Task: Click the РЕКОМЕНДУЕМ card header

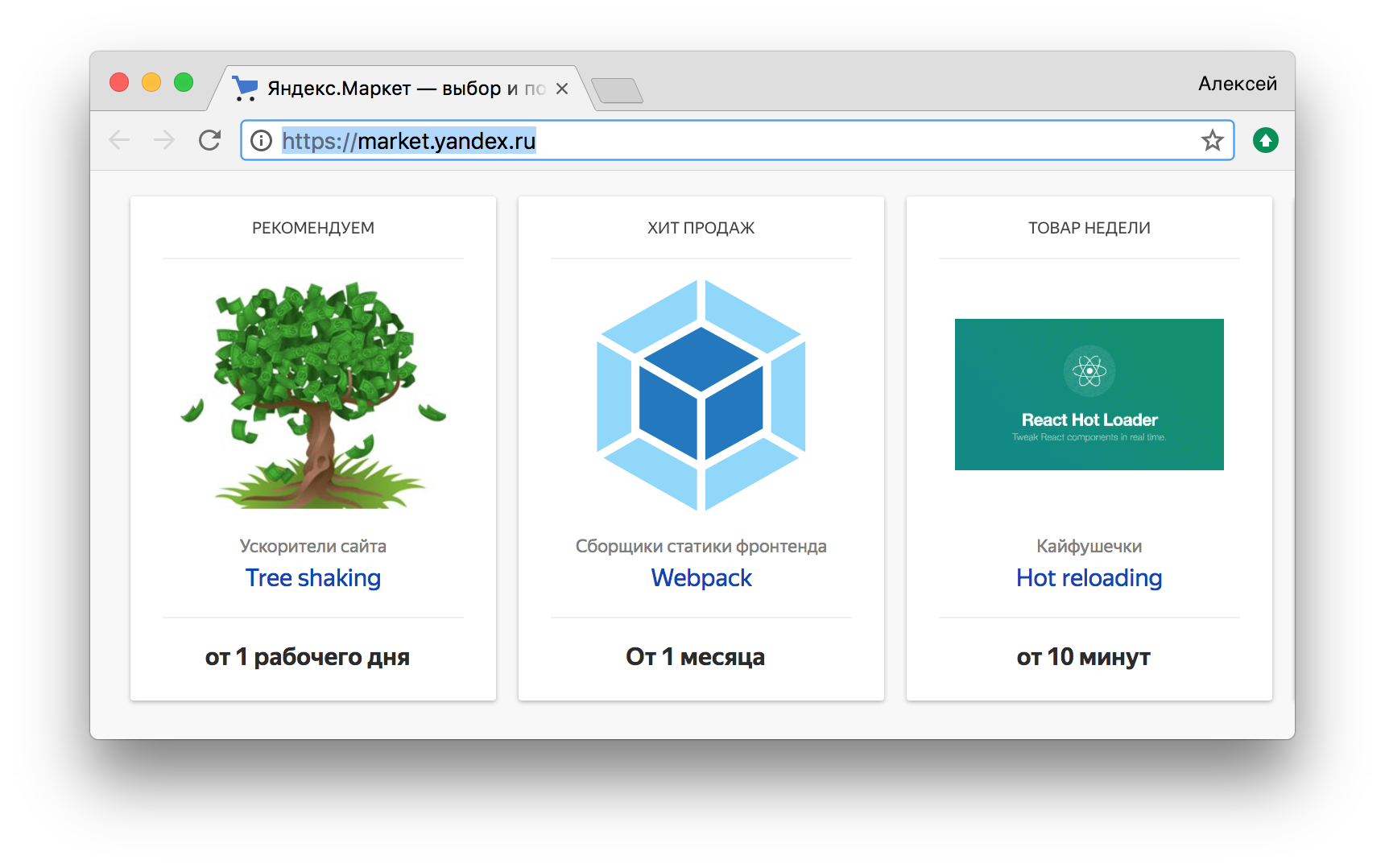Action: click(313, 228)
